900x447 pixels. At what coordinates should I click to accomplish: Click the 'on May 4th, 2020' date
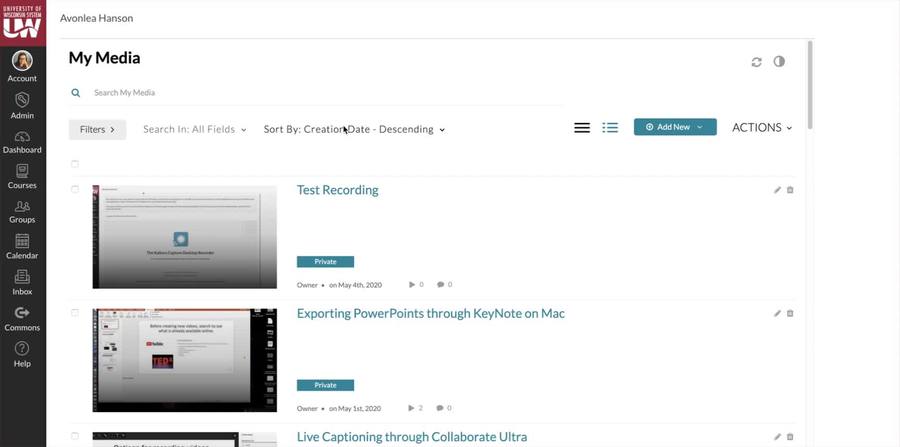(x=355, y=285)
